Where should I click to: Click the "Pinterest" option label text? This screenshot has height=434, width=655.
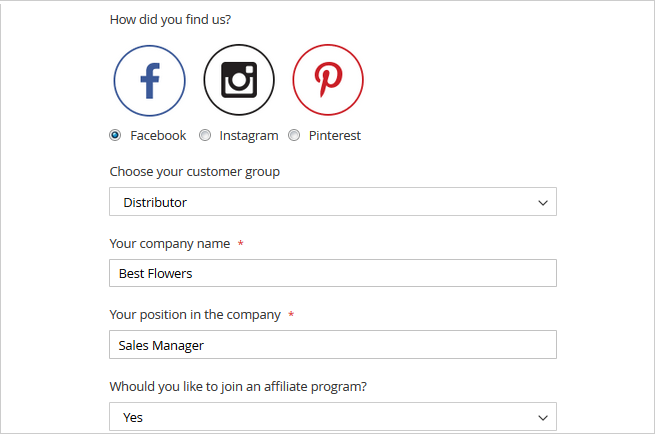click(x=335, y=135)
